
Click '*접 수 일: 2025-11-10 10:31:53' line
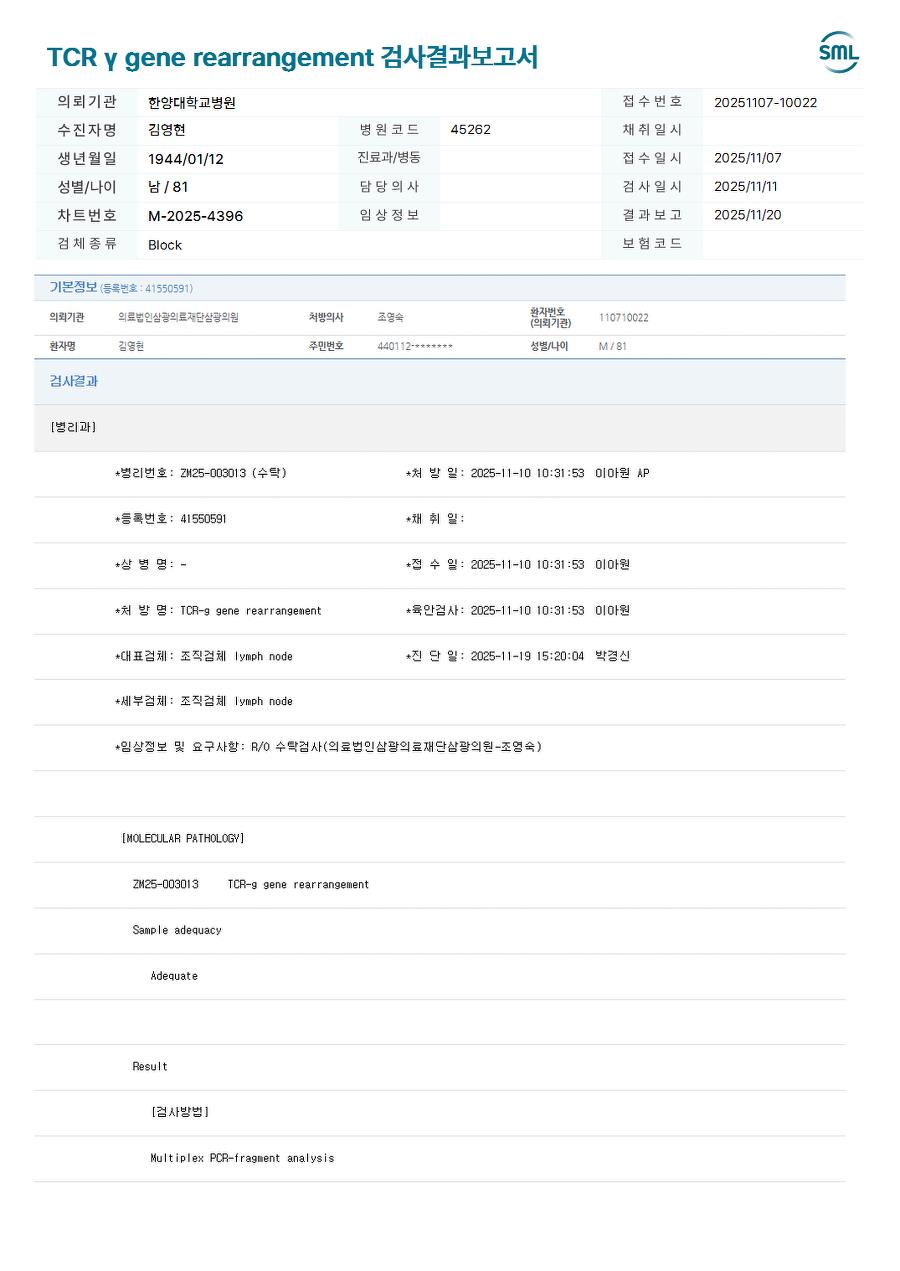[495, 565]
